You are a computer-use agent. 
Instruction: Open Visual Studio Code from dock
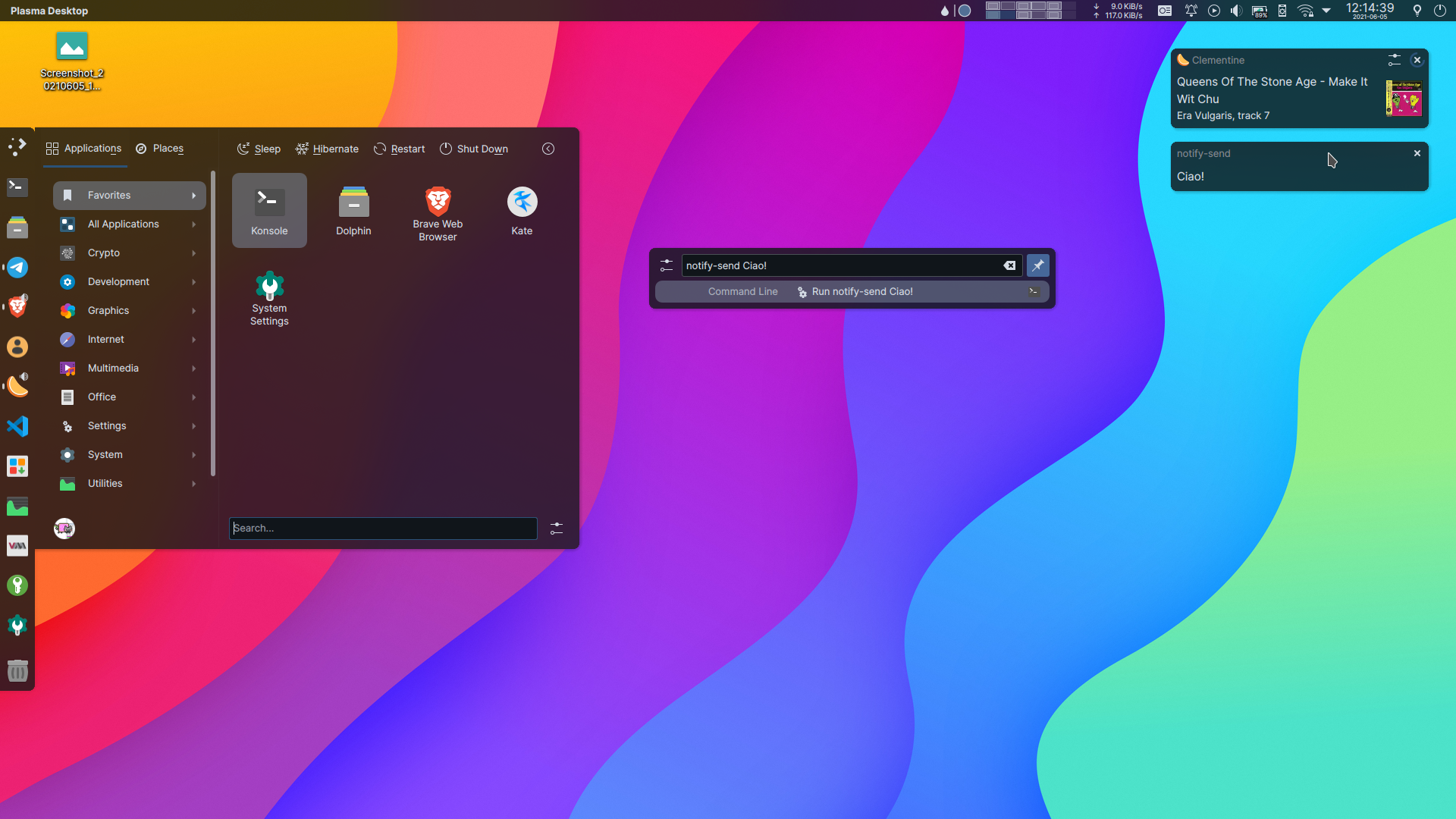[17, 426]
